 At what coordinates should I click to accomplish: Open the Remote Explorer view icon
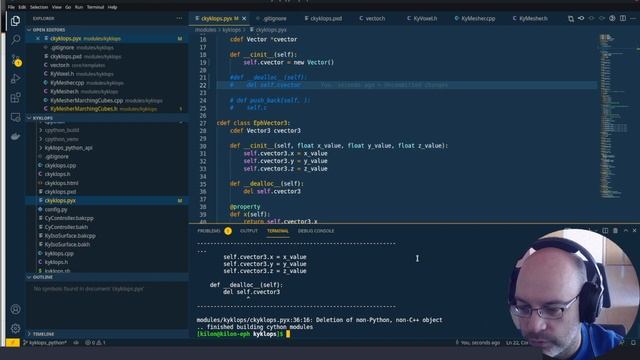[x=16, y=117]
